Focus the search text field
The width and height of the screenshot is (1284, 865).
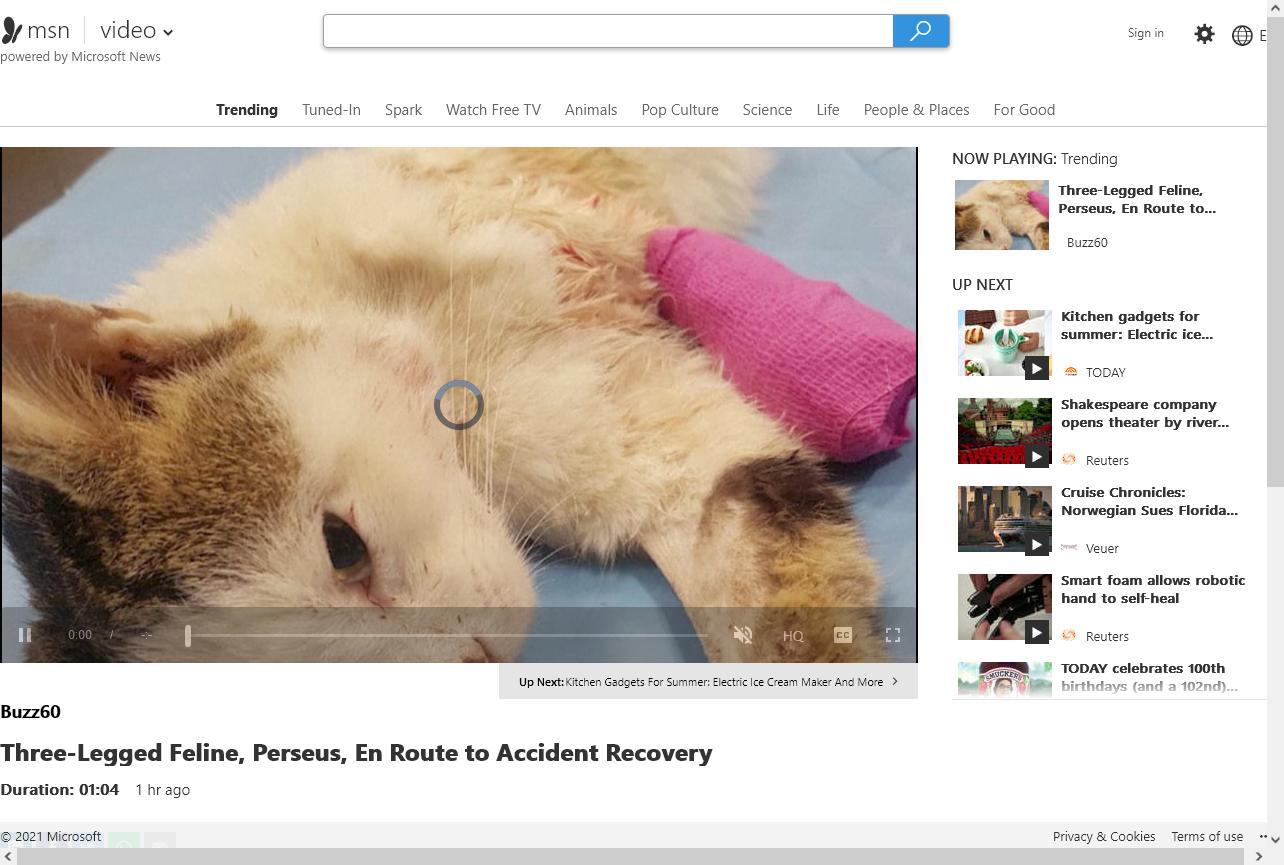coord(607,31)
